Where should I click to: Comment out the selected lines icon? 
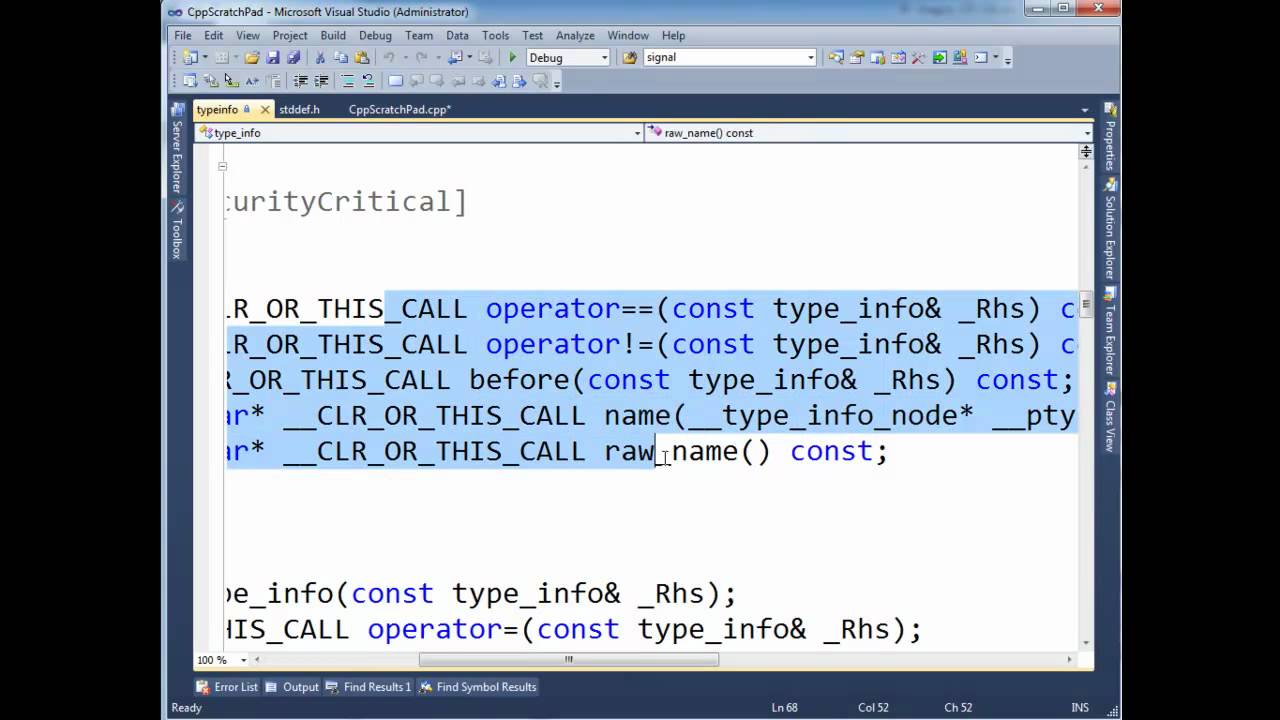pos(347,81)
